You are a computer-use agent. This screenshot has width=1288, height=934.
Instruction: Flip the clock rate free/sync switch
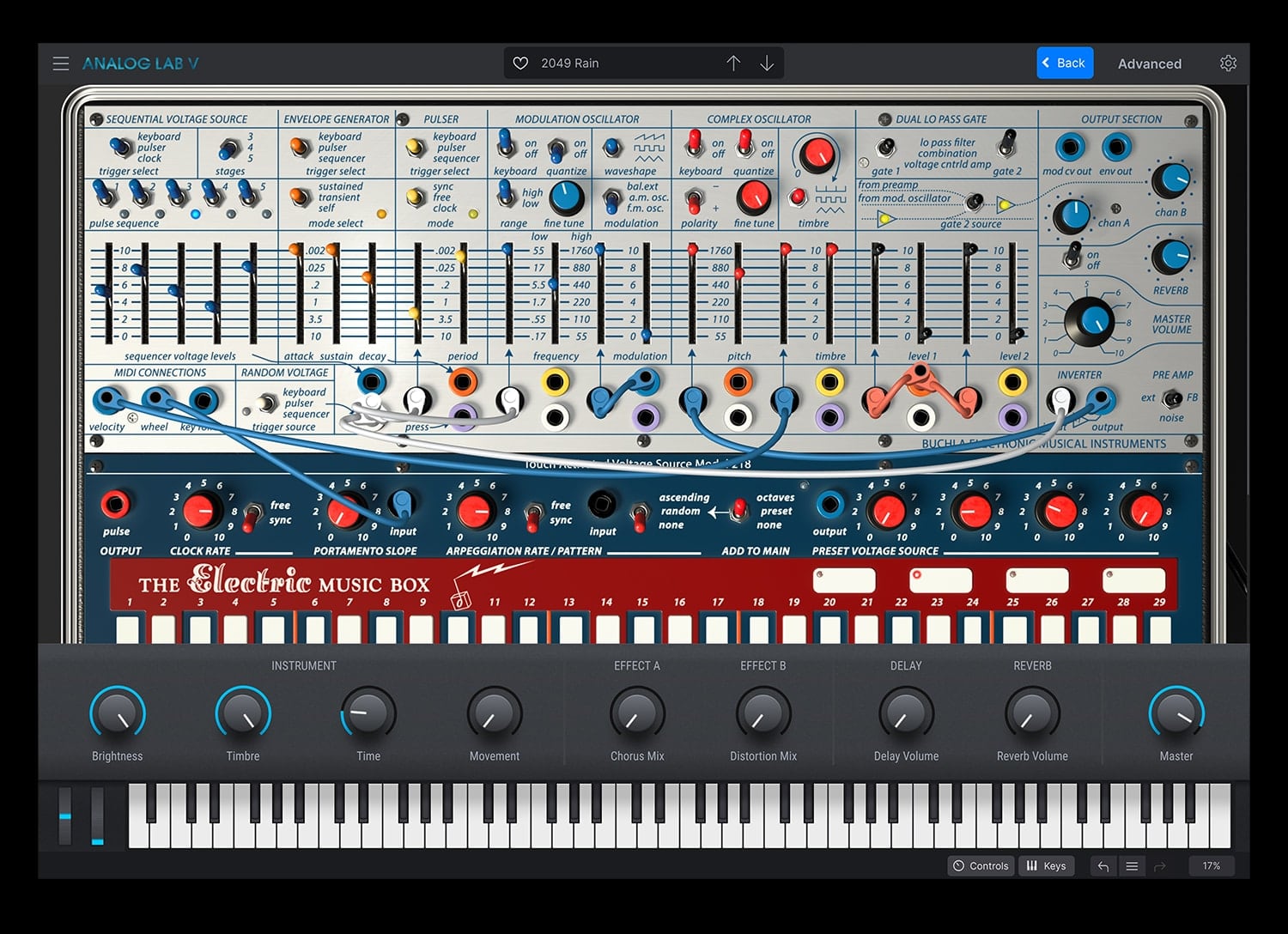[252, 517]
